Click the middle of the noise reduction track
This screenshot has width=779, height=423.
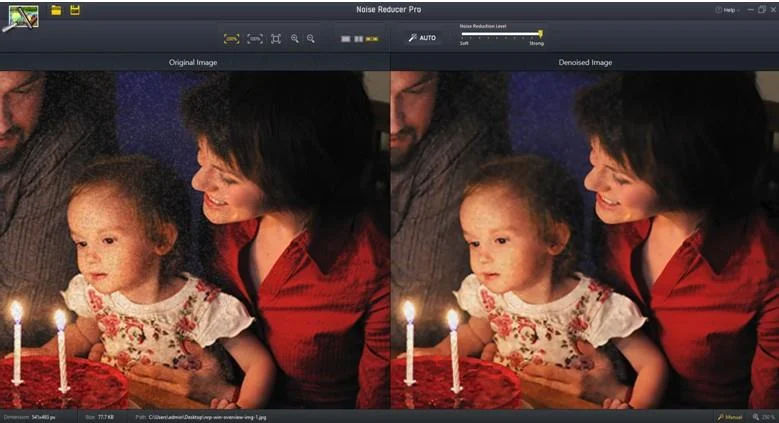(501, 34)
